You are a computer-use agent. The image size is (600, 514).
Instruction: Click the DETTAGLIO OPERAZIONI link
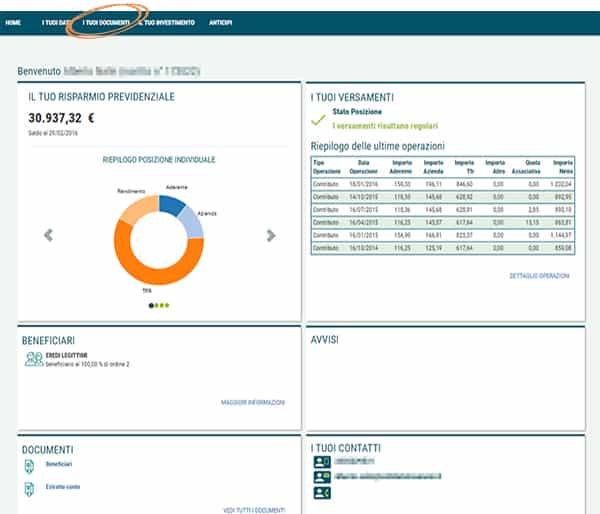coord(540,275)
